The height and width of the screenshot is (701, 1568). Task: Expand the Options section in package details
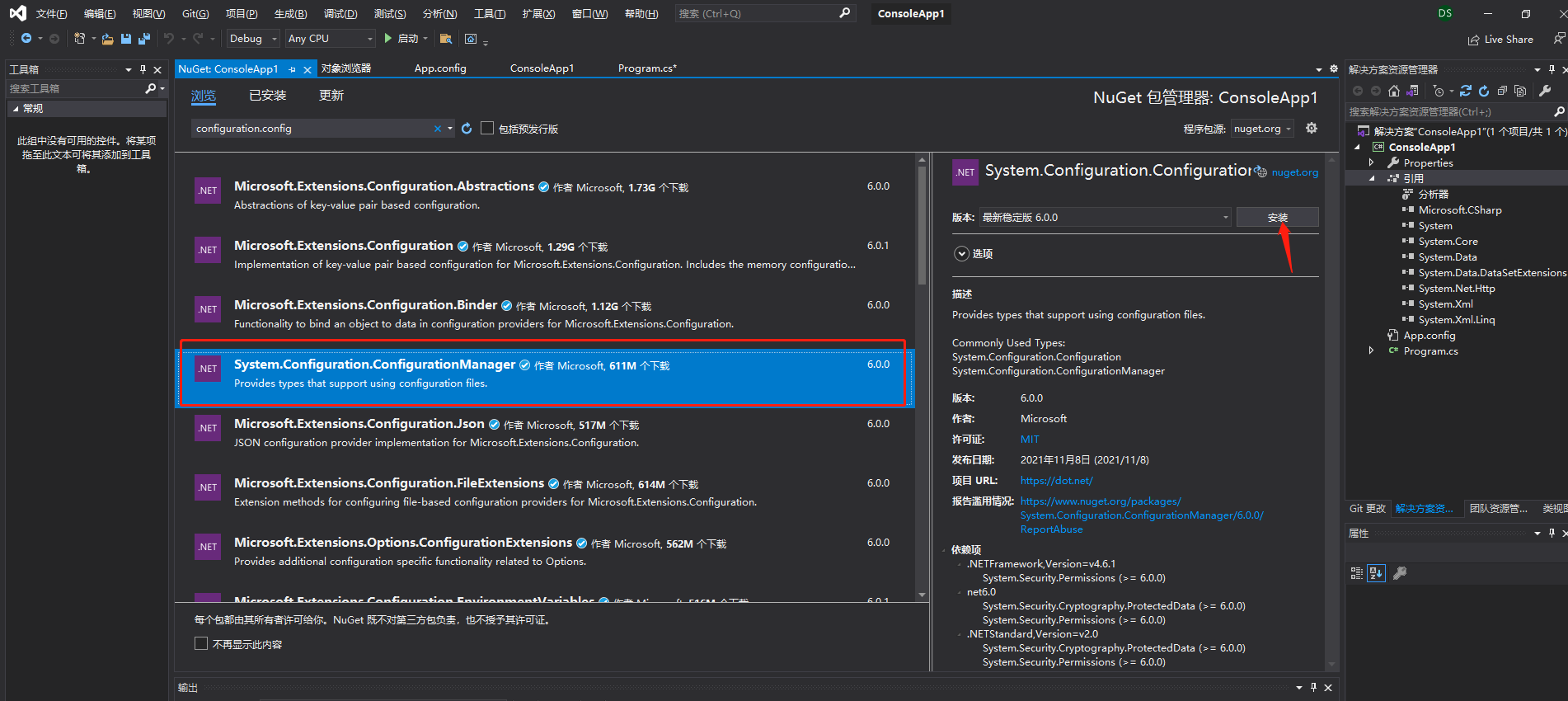(x=961, y=253)
